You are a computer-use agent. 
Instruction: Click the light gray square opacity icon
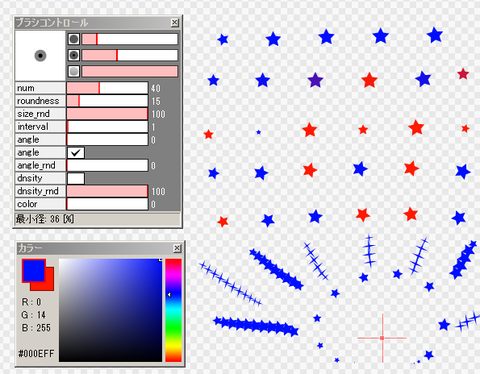[74, 71]
